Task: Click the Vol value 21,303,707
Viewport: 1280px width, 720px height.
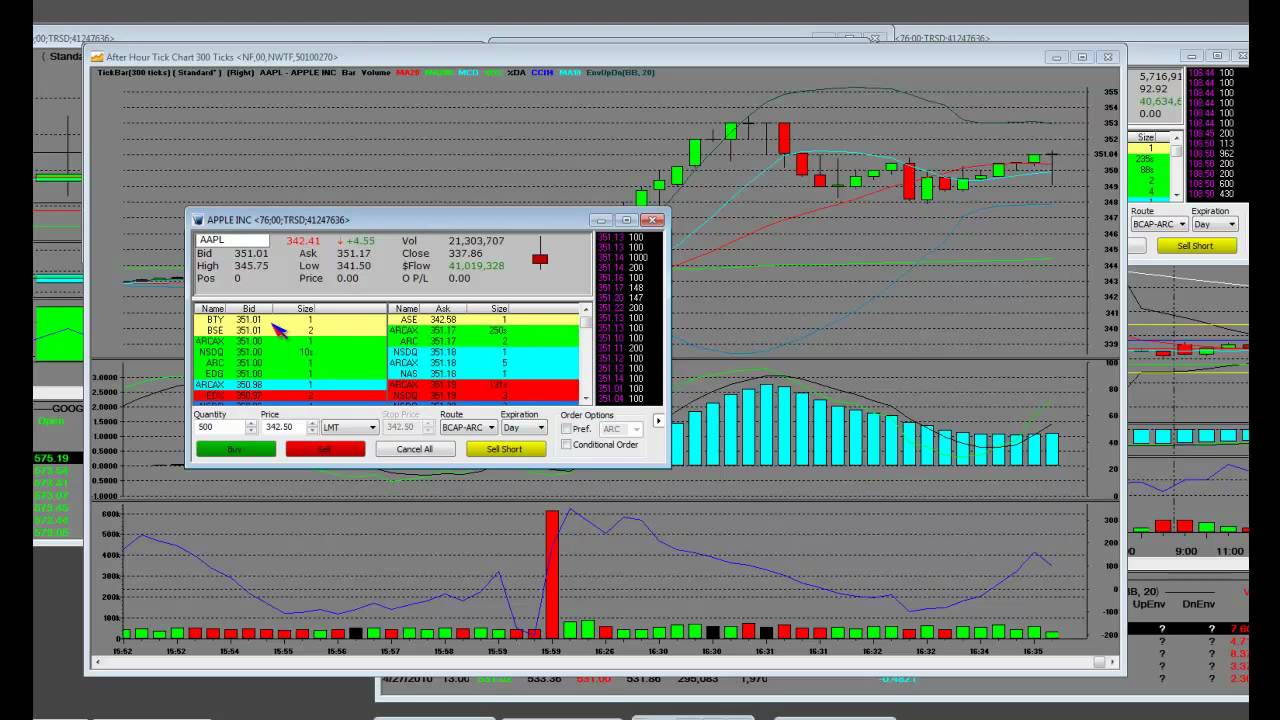Action: 476,241
